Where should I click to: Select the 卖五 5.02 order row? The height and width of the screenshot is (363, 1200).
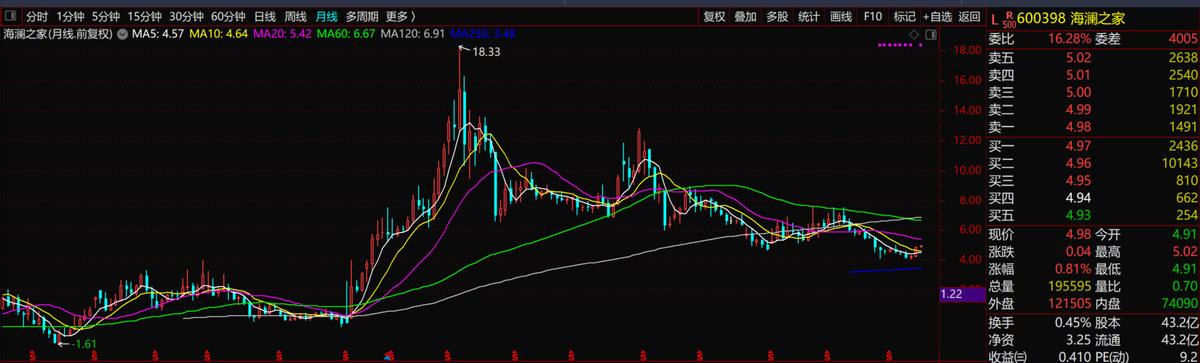(x=1092, y=57)
